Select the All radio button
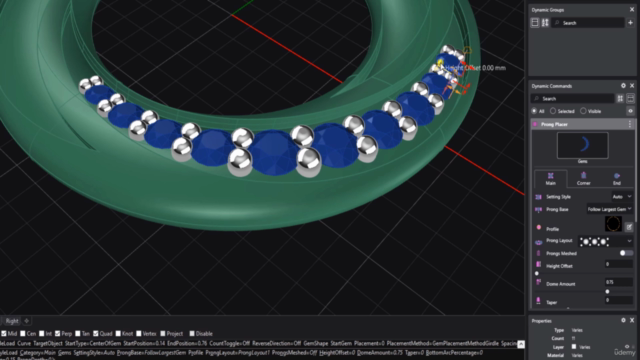The image size is (640, 360). click(x=534, y=111)
